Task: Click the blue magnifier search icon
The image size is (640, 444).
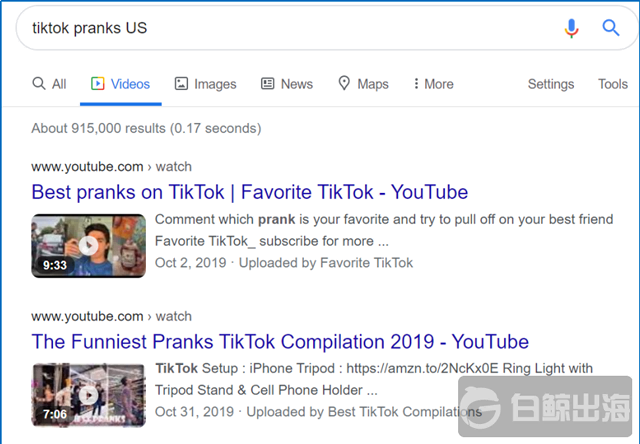Action: coord(611,28)
